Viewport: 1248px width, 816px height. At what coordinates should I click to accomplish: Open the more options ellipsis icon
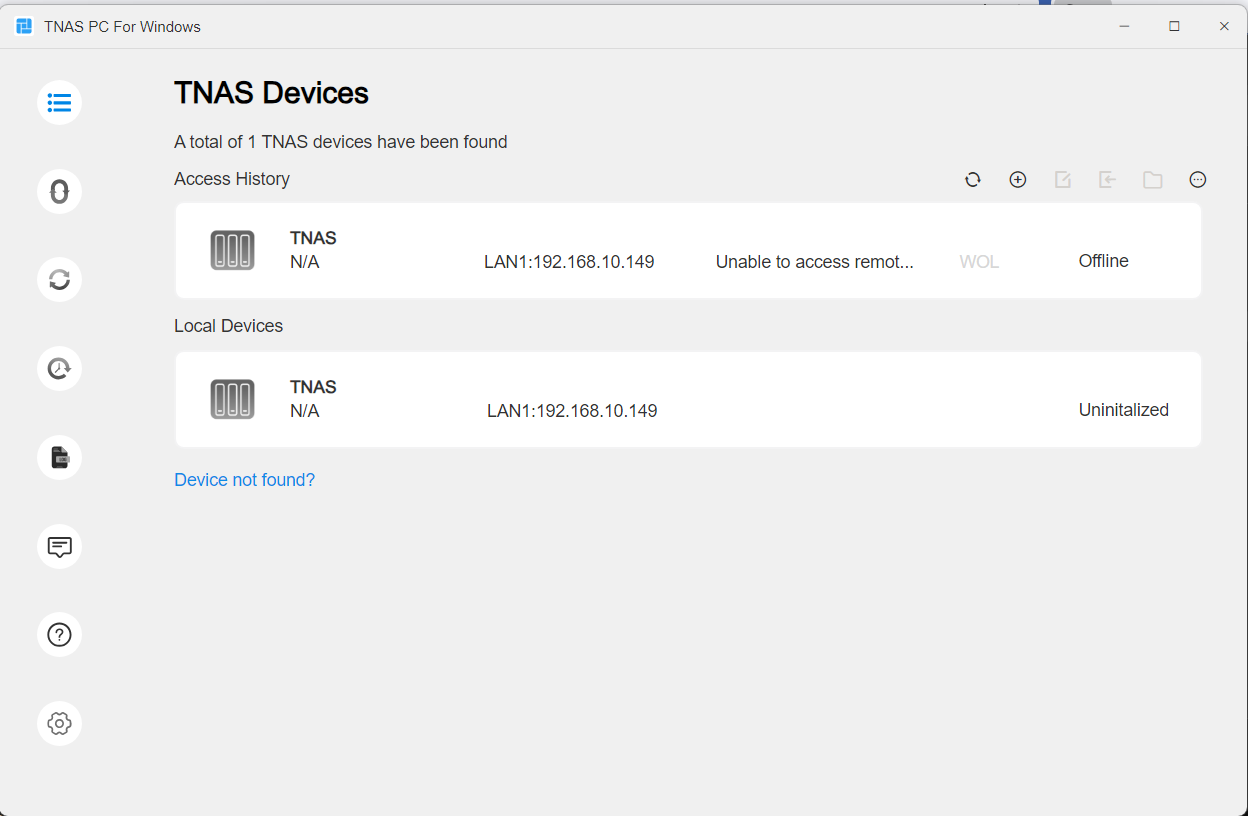[1198, 180]
